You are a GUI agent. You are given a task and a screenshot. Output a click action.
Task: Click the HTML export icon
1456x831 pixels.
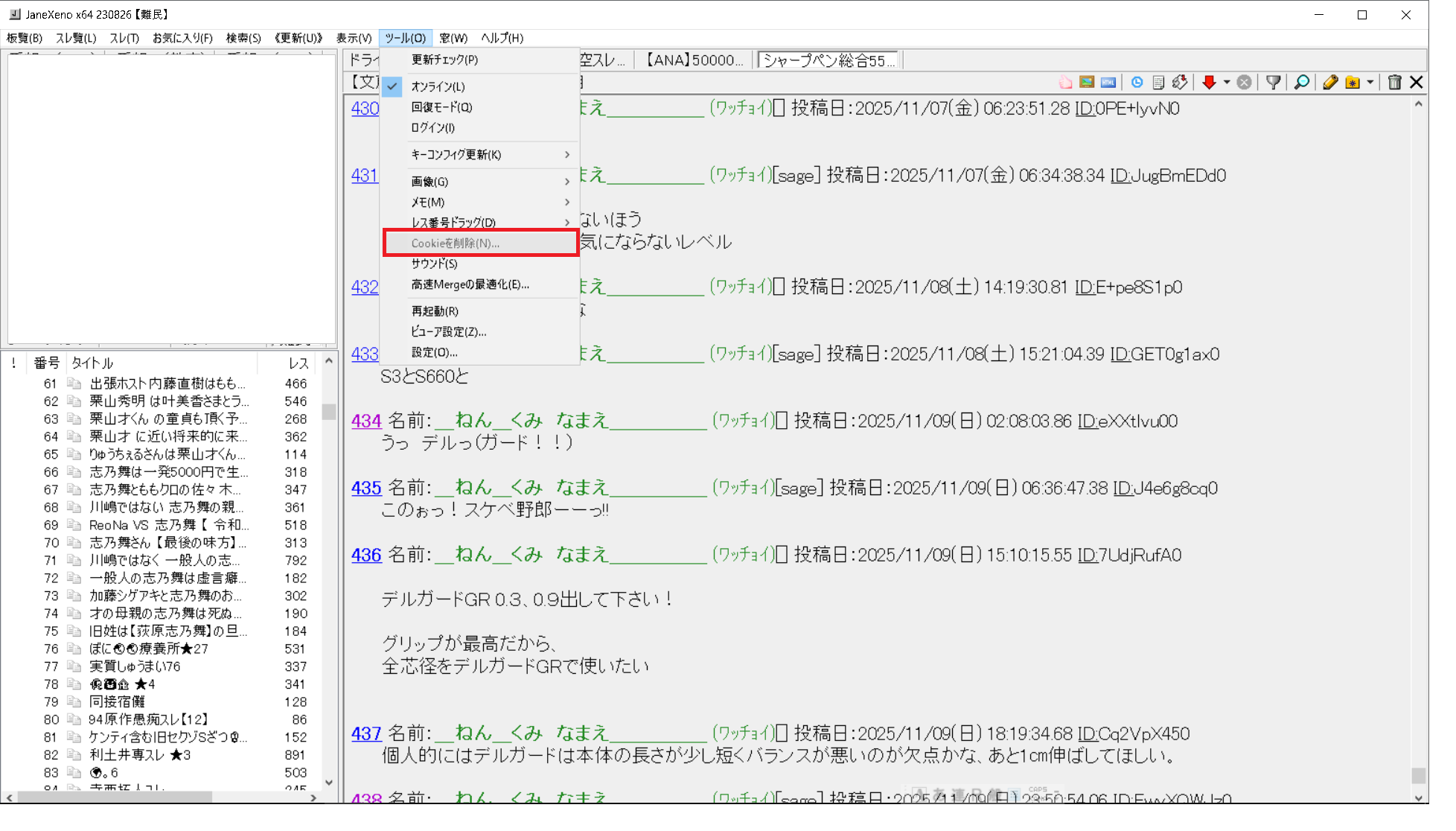coord(1108,83)
